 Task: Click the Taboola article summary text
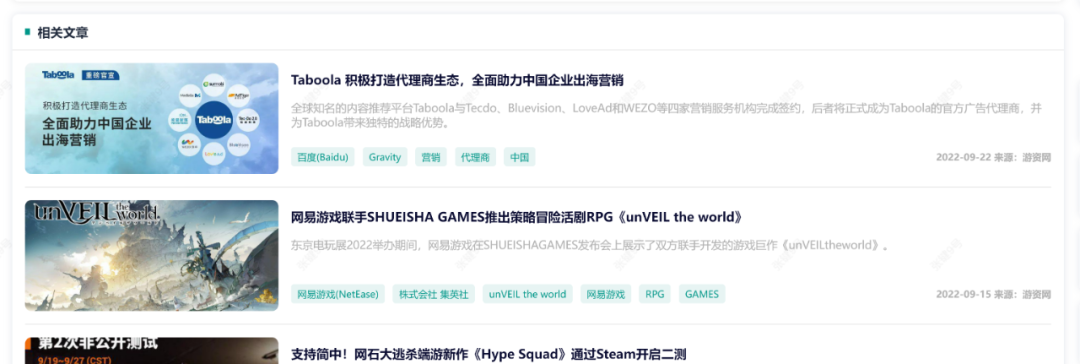(x=667, y=116)
